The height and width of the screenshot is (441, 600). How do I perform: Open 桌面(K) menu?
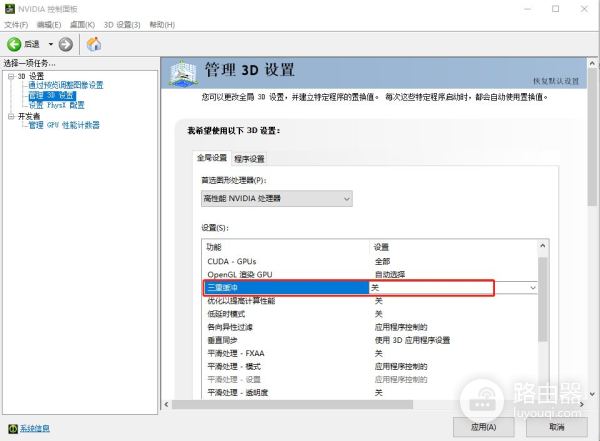82,25
